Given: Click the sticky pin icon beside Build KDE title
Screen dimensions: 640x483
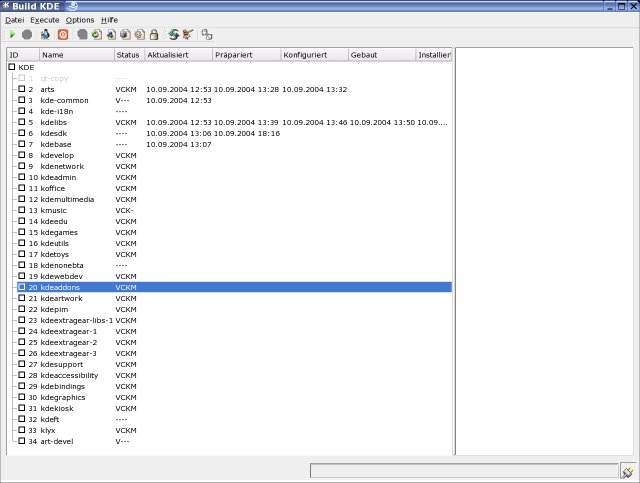Looking at the screenshot, I should (72, 6).
